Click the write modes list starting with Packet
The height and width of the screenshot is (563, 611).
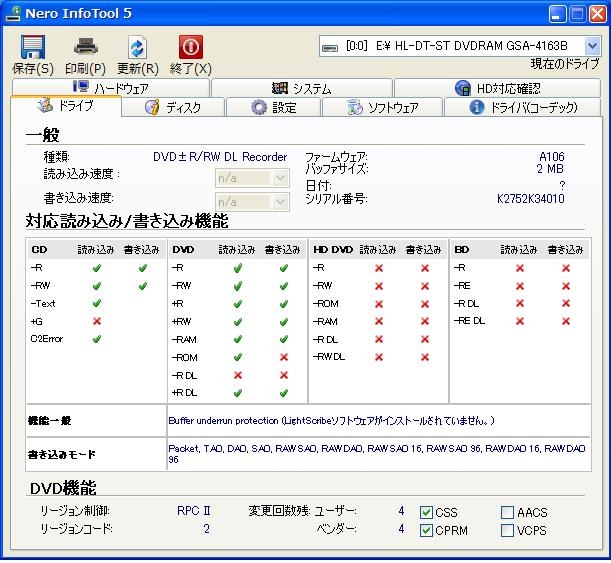click(x=377, y=454)
